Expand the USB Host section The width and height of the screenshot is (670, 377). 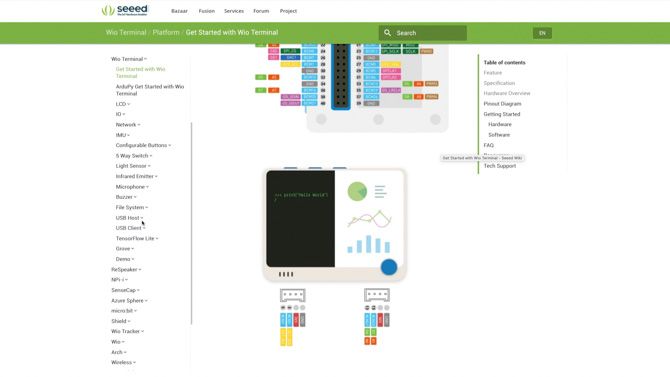(129, 218)
